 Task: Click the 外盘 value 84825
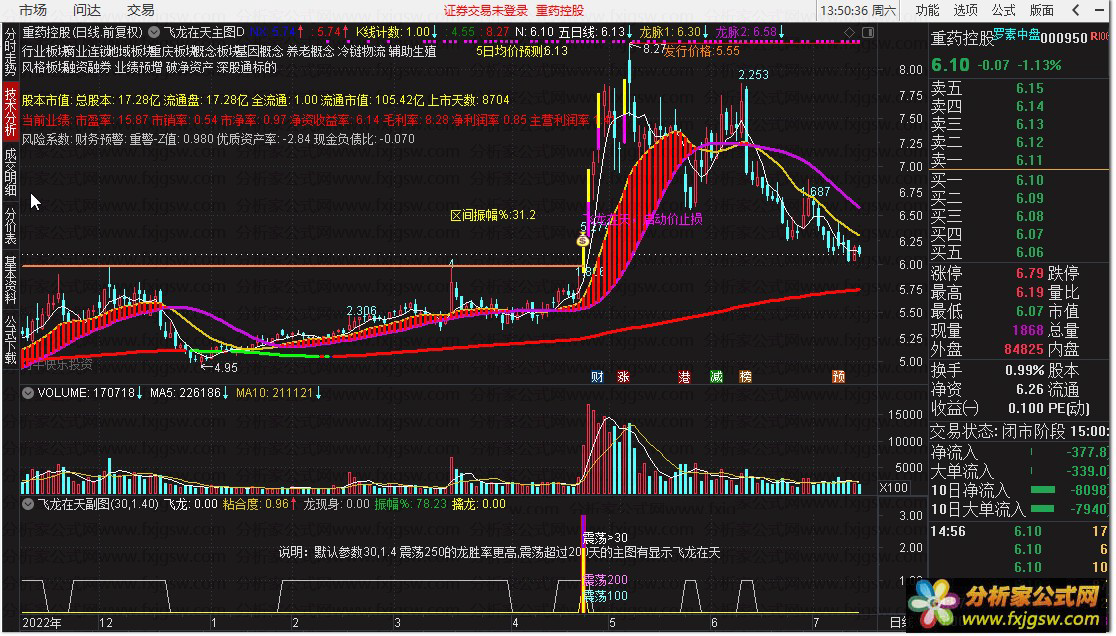1023,349
